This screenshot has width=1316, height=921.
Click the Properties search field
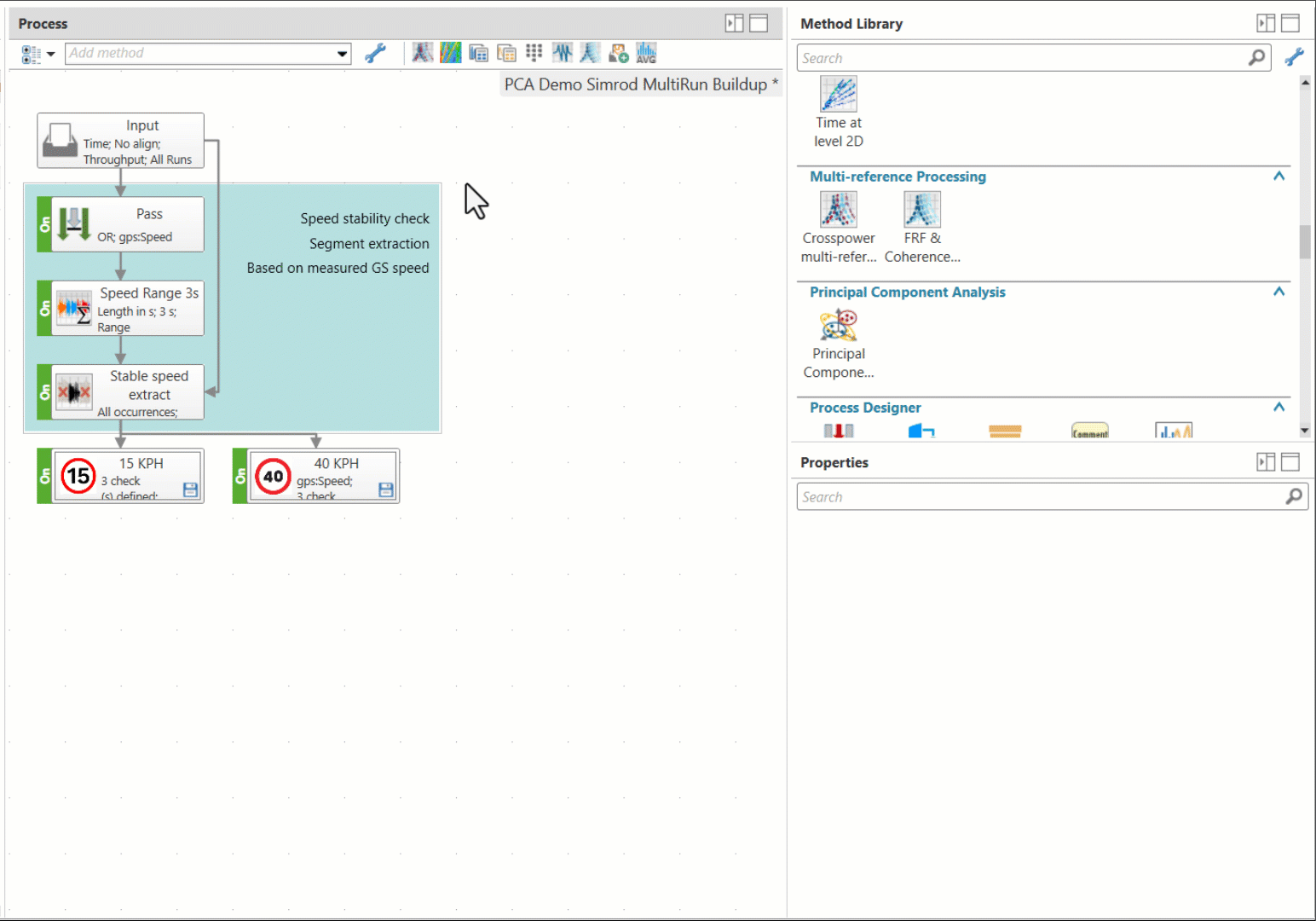tap(1040, 496)
